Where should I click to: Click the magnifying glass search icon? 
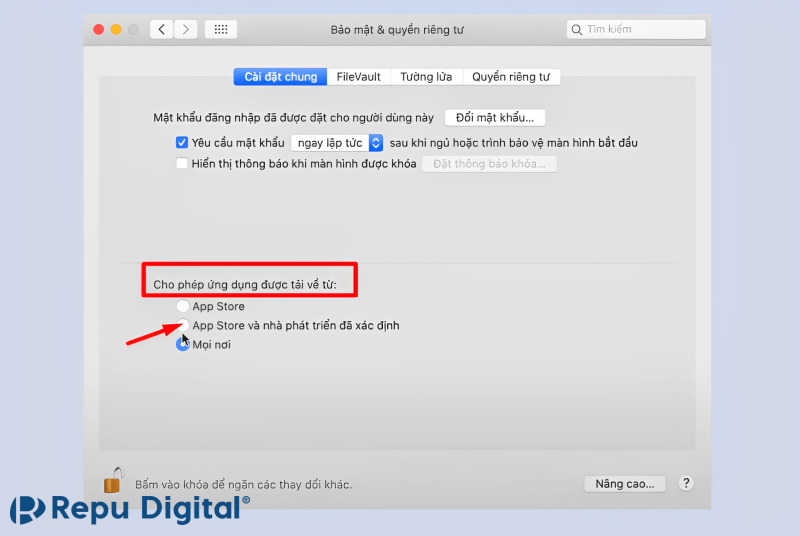click(577, 30)
